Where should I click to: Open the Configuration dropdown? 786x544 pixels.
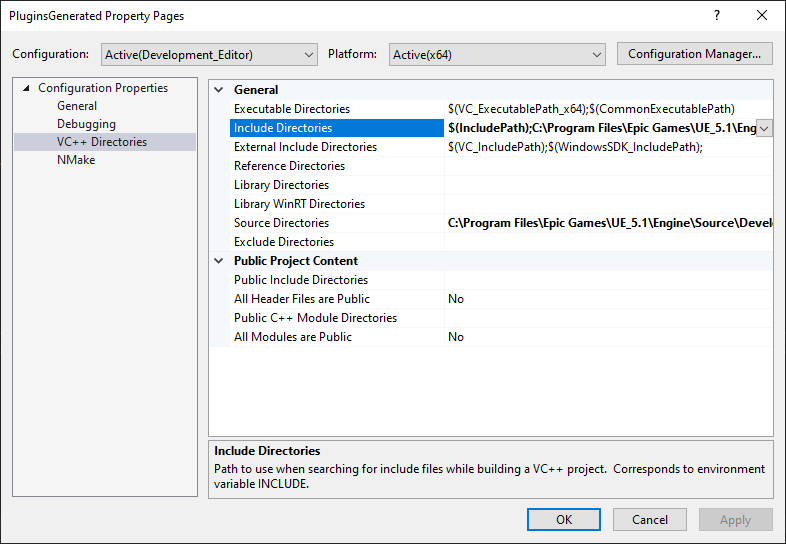(209, 55)
